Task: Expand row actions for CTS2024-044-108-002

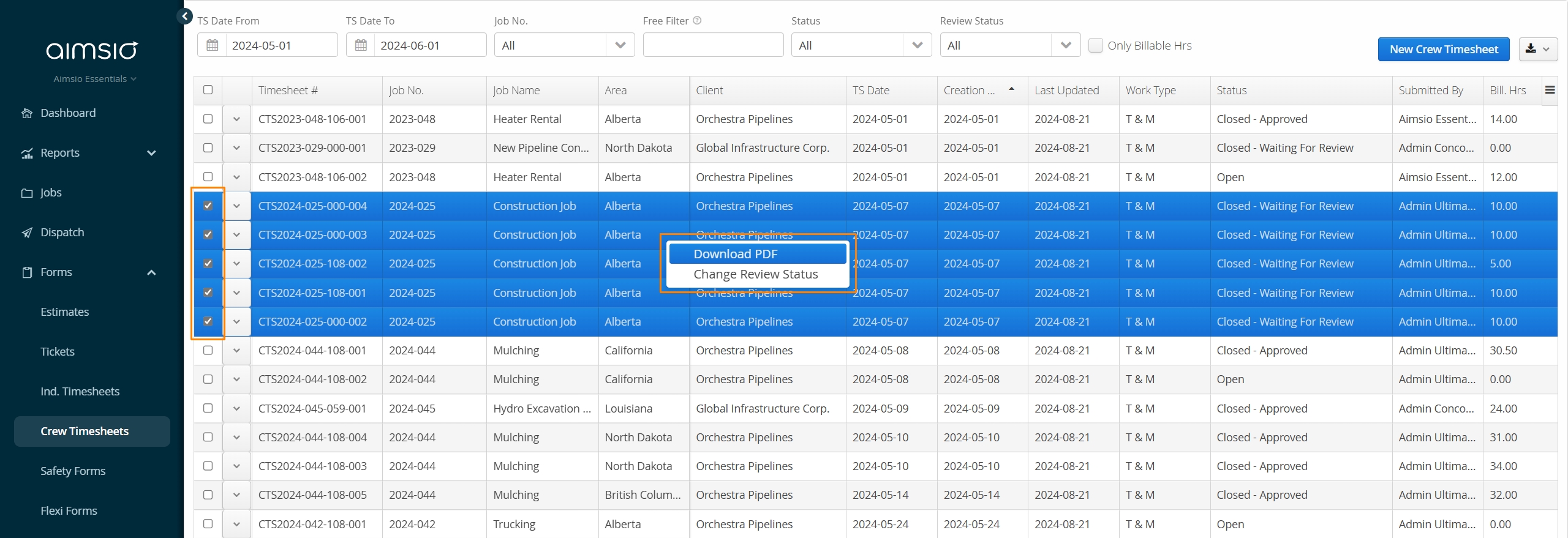Action: coord(236,379)
